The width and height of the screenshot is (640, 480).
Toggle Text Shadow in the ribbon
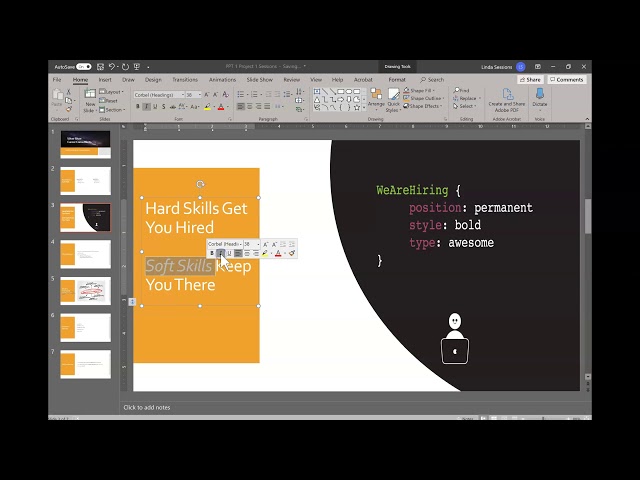[164, 107]
